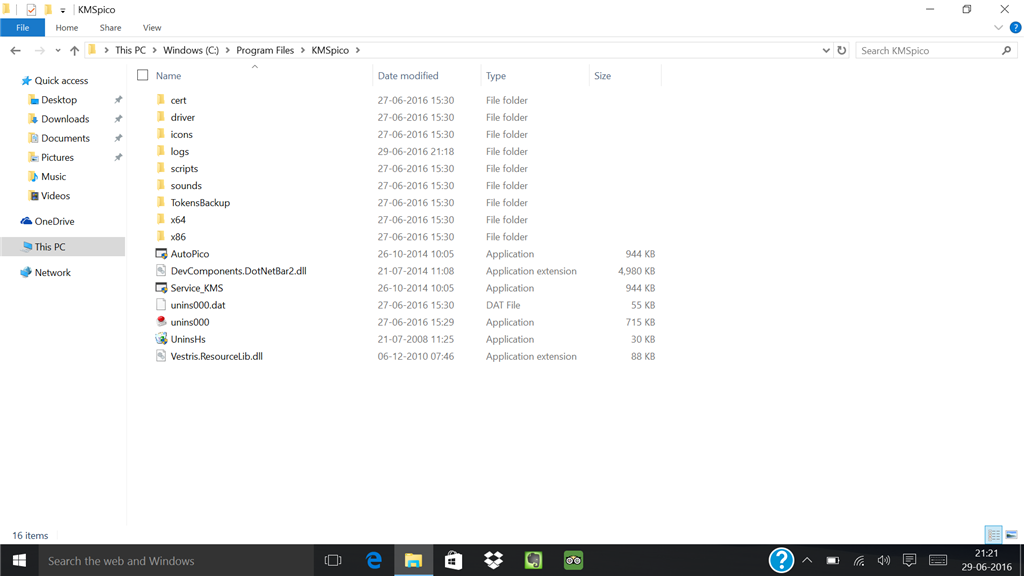Open Task View on the taskbar
The height and width of the screenshot is (576, 1024).
[x=333, y=560]
